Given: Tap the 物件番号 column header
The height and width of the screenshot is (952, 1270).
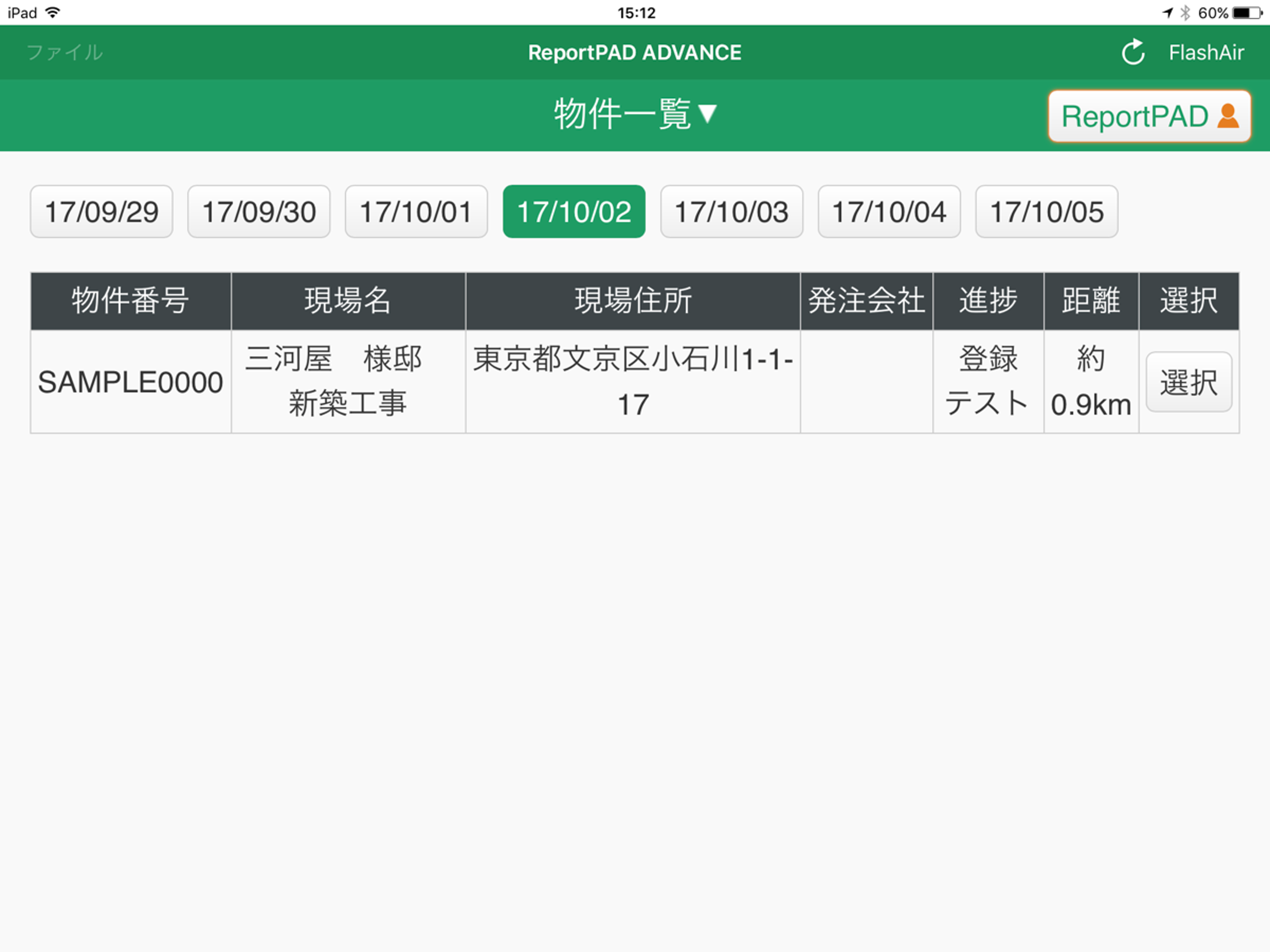Looking at the screenshot, I should (x=131, y=301).
